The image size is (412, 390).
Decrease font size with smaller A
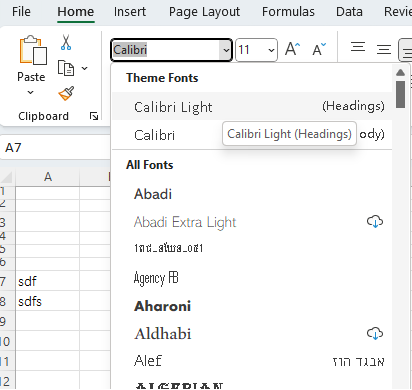319,49
